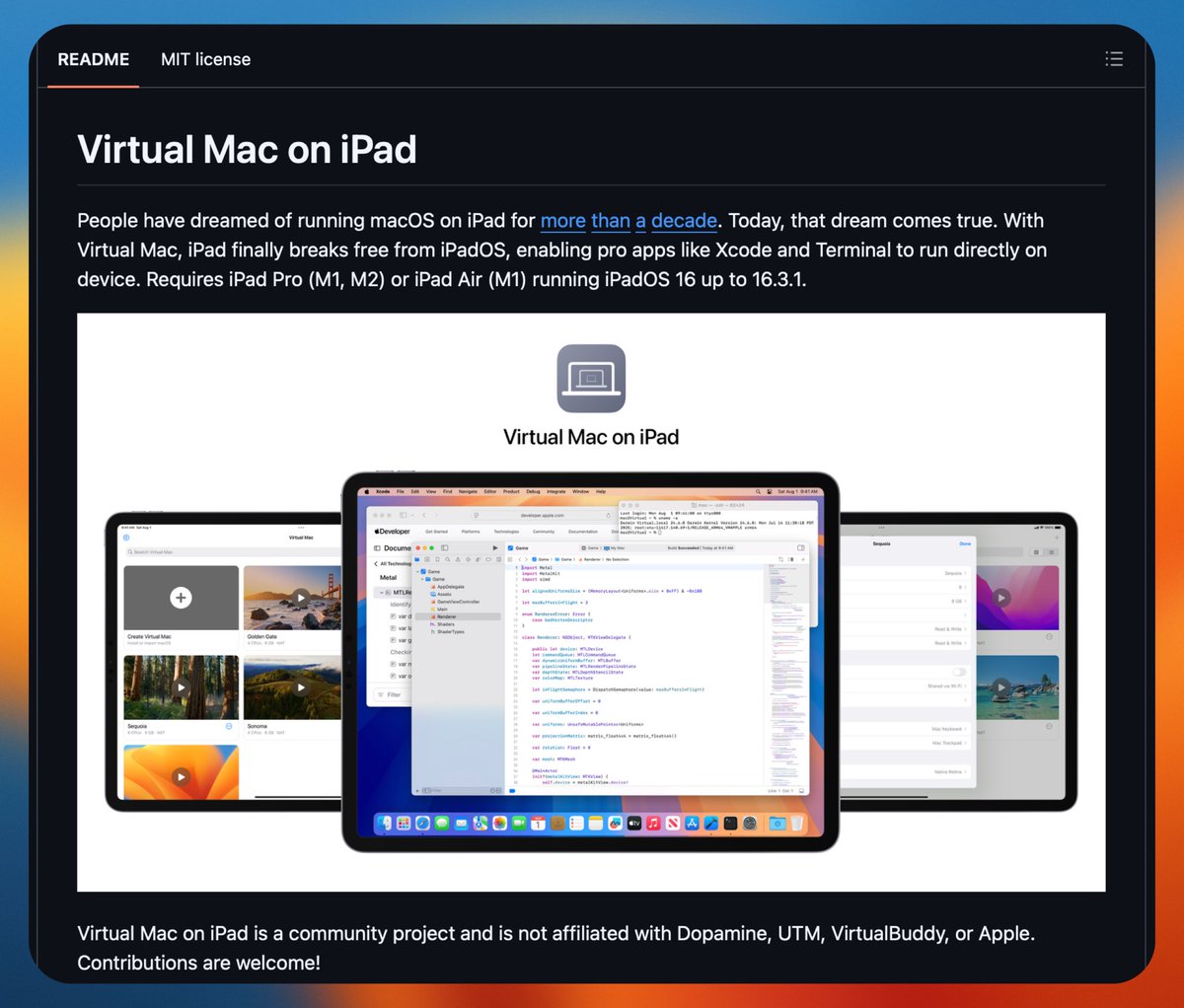
Task: Select GameViewController in file navigator
Action: 458,602
